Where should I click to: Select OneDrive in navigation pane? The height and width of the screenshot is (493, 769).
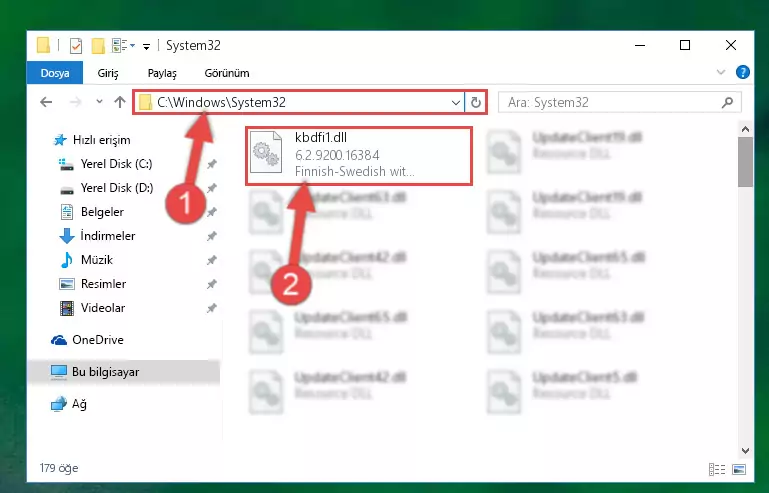click(98, 340)
